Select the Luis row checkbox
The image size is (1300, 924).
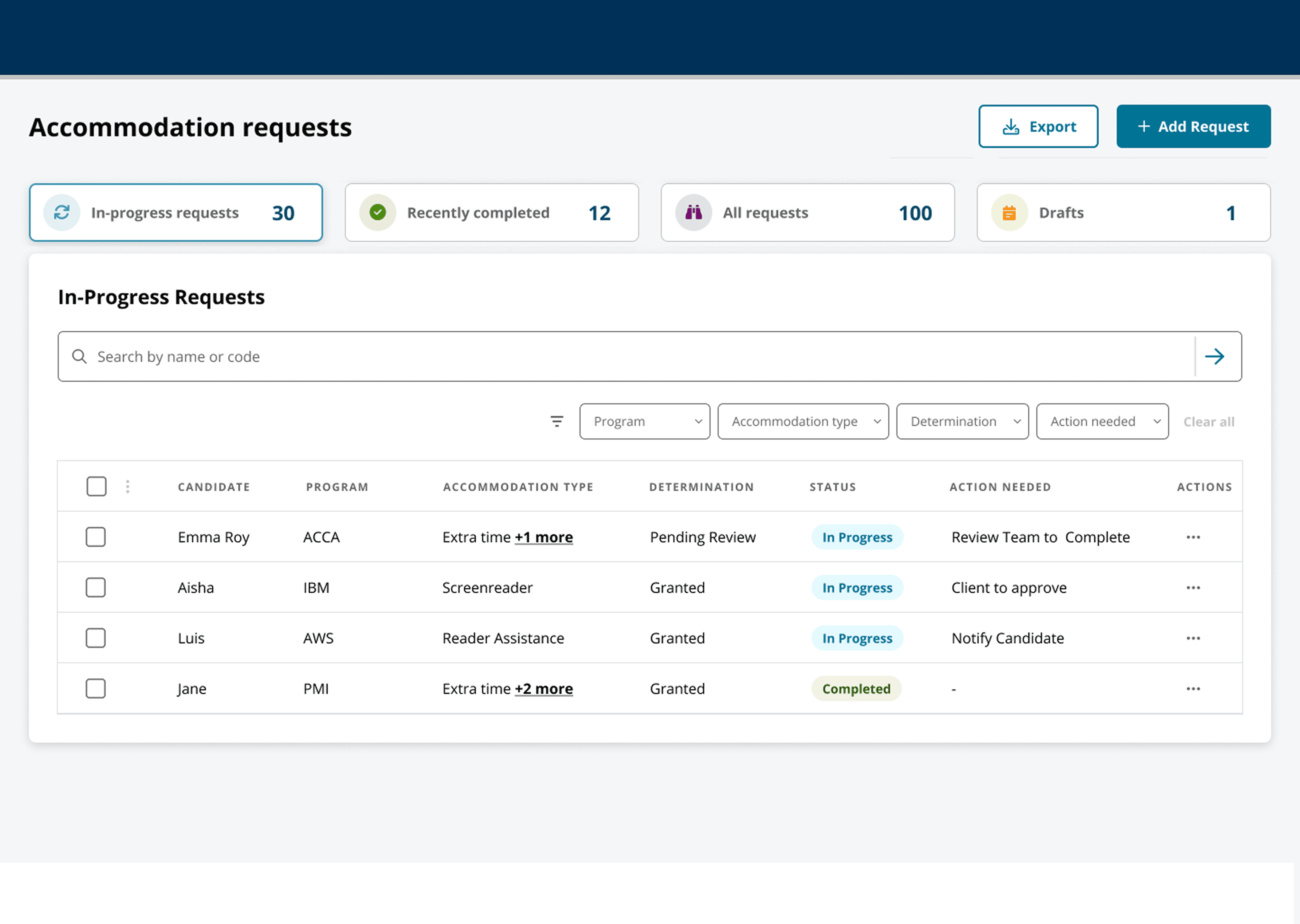coord(96,638)
